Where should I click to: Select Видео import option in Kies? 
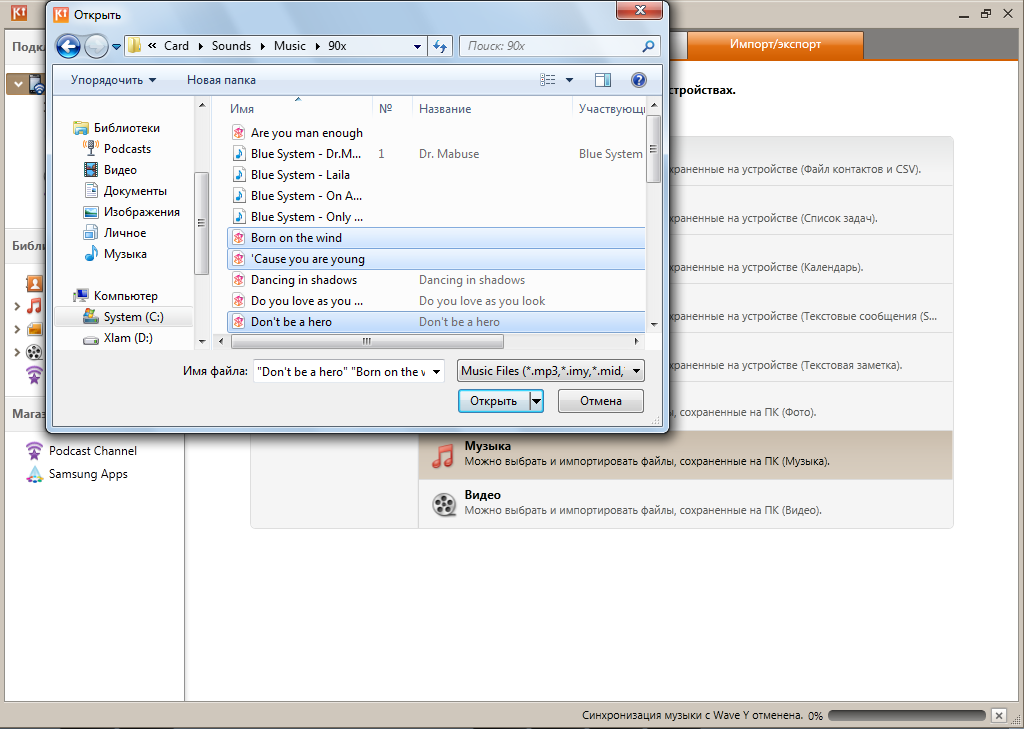(686, 503)
